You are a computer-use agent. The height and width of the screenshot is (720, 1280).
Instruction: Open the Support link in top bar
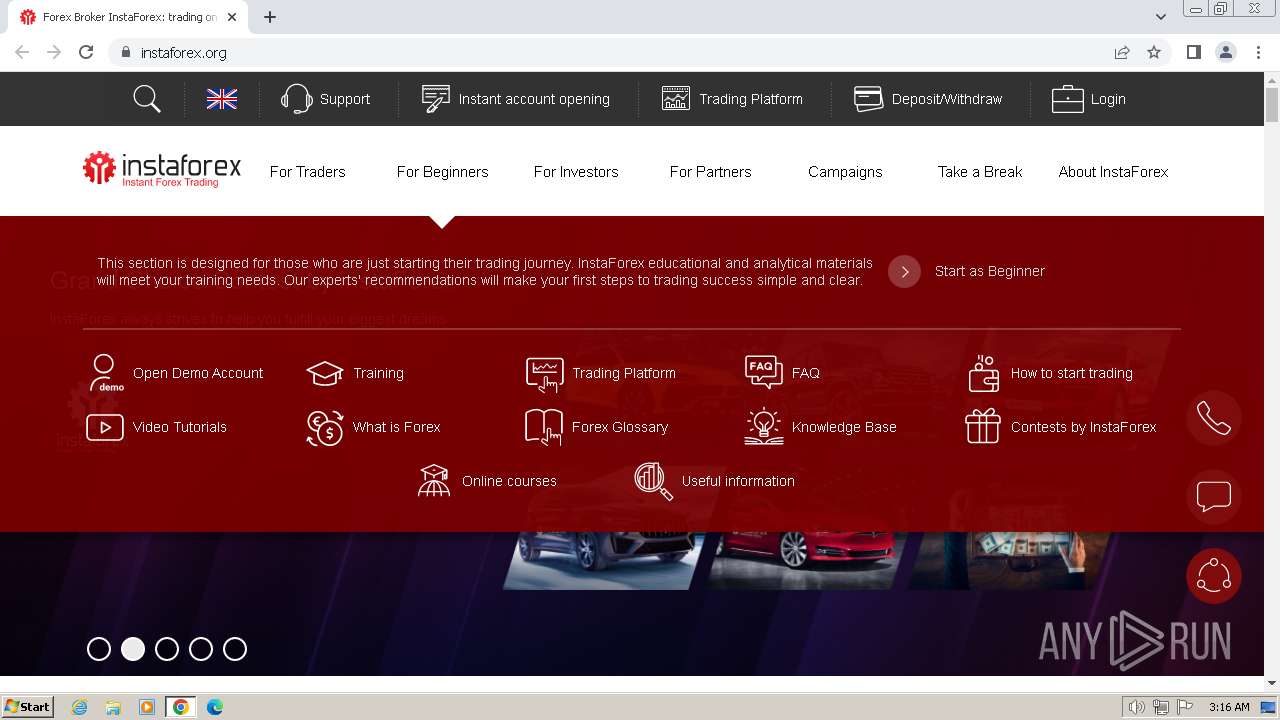[x=345, y=99]
